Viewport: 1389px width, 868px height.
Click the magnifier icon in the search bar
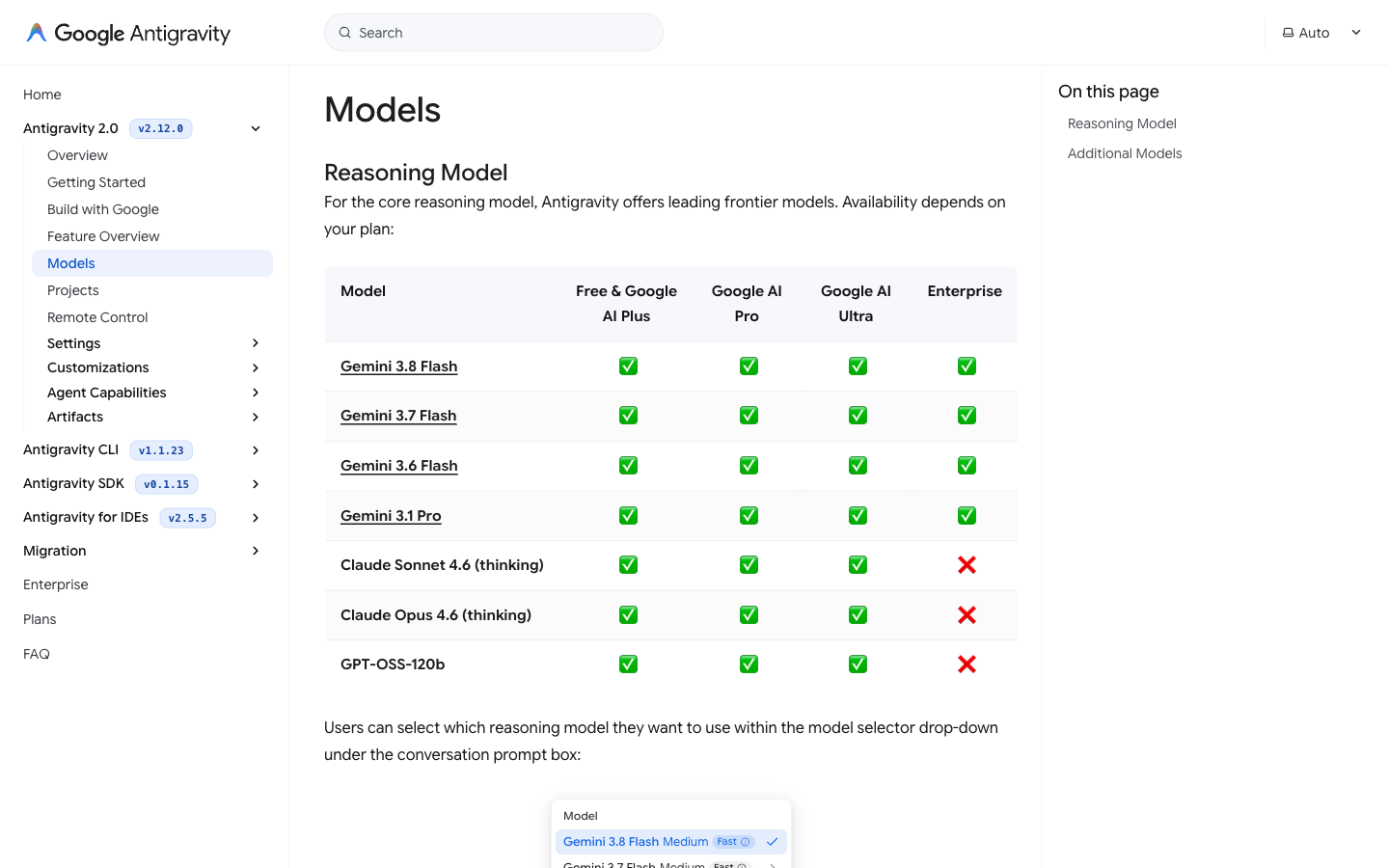click(344, 33)
